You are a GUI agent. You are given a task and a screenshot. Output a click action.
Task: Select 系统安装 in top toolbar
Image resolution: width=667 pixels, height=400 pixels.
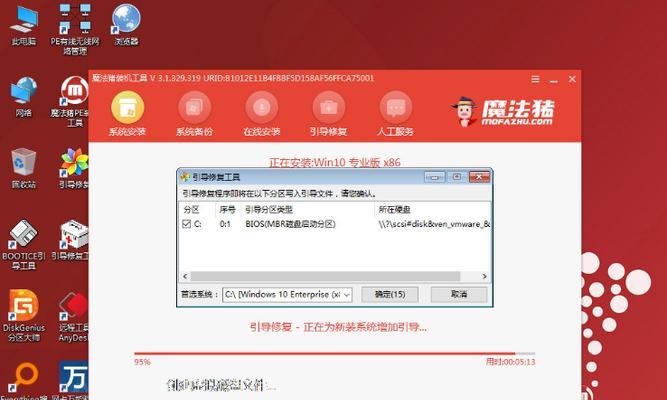point(127,114)
